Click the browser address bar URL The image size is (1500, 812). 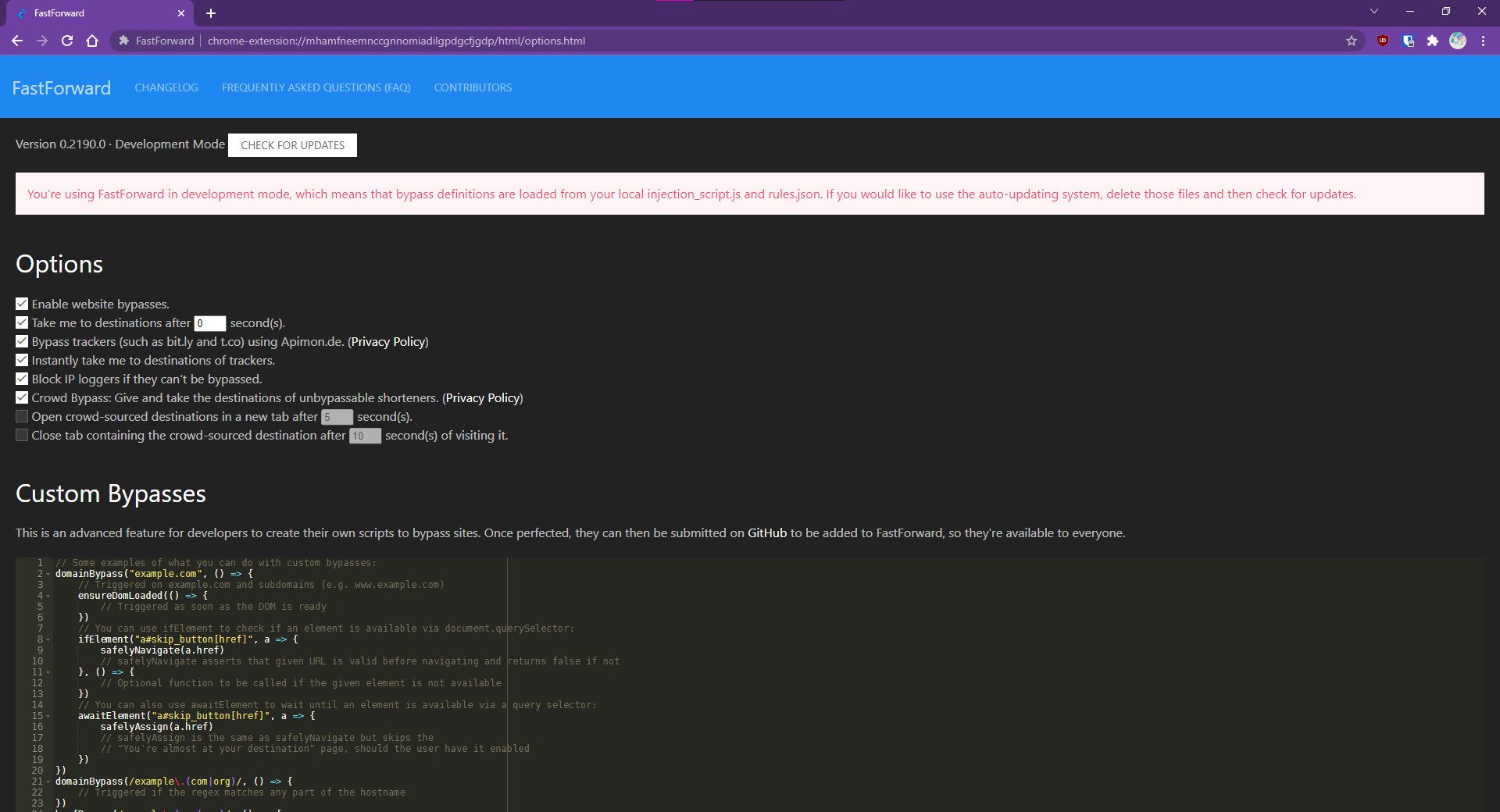[396, 41]
